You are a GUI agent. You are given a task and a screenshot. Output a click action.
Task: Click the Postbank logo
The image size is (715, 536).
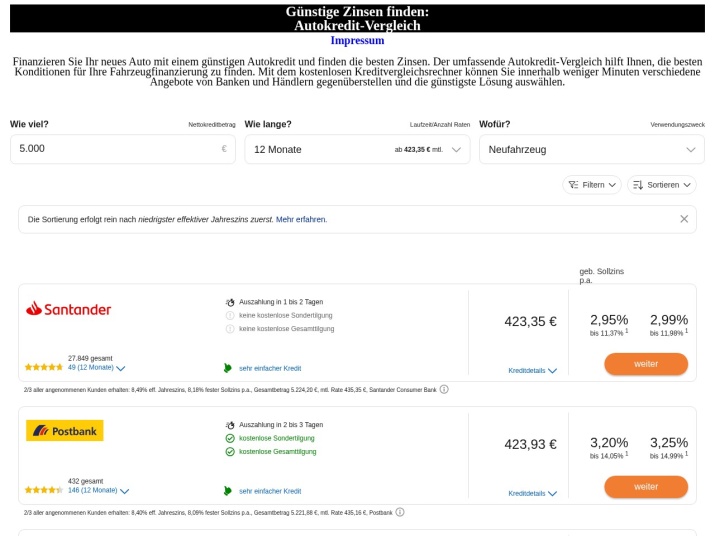[x=64, y=431]
